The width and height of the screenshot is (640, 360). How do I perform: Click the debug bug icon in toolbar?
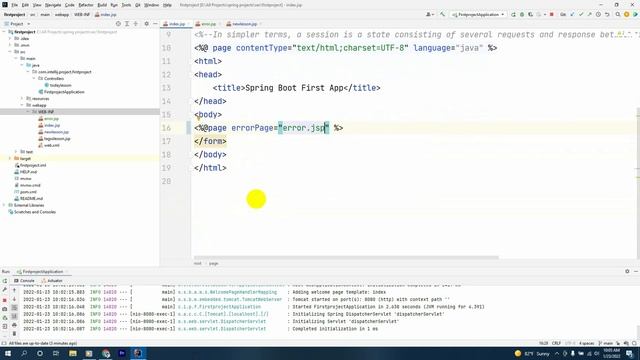point(522,15)
